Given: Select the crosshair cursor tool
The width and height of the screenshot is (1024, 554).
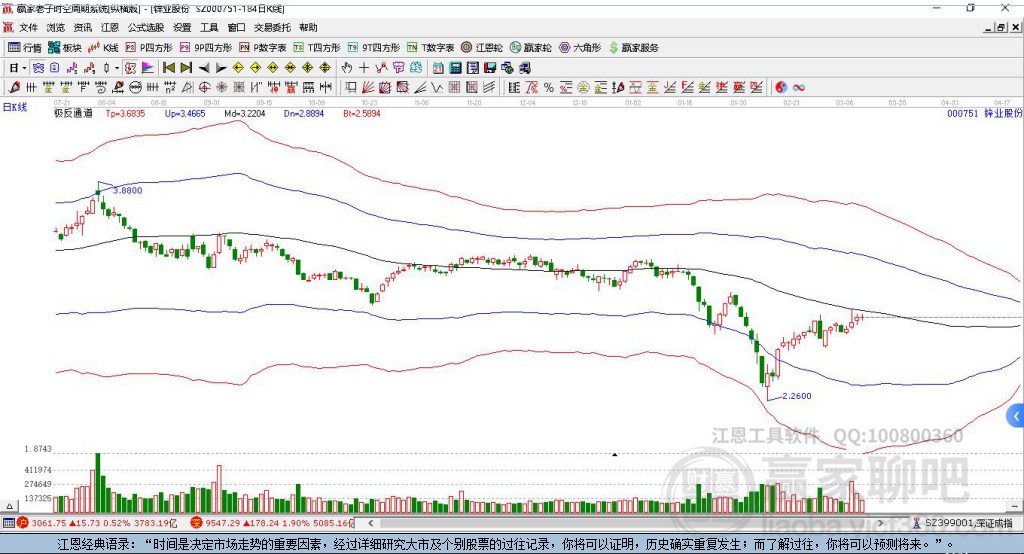Looking at the screenshot, I should coord(364,68).
